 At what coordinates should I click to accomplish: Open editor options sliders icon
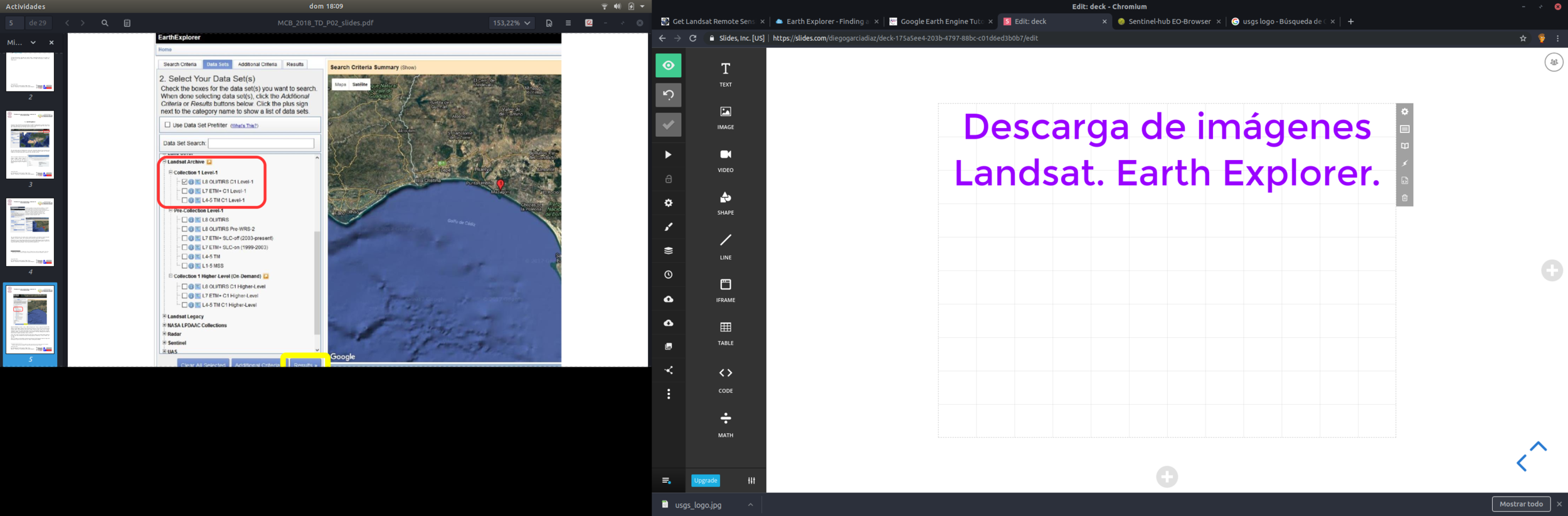coord(751,480)
